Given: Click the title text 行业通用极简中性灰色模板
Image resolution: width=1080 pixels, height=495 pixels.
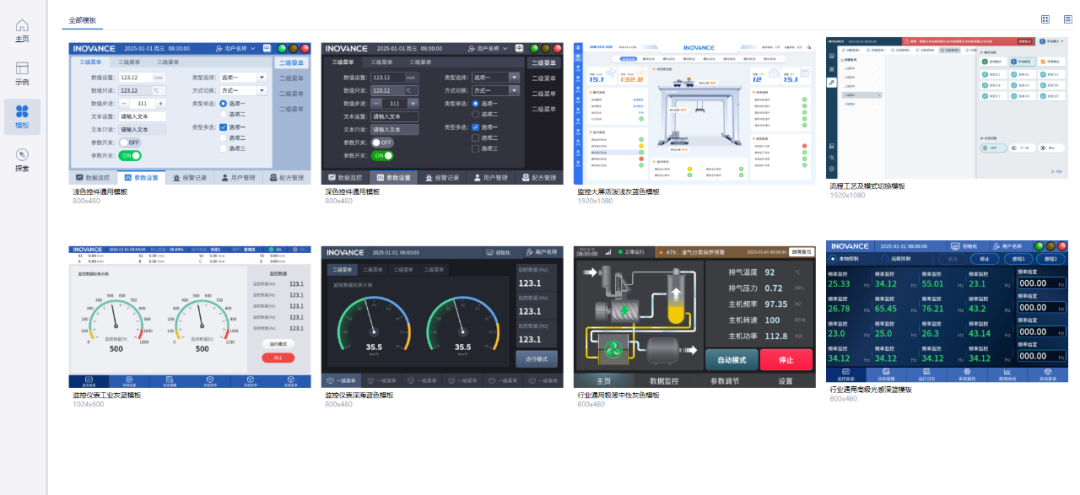Looking at the screenshot, I should 619,395.
